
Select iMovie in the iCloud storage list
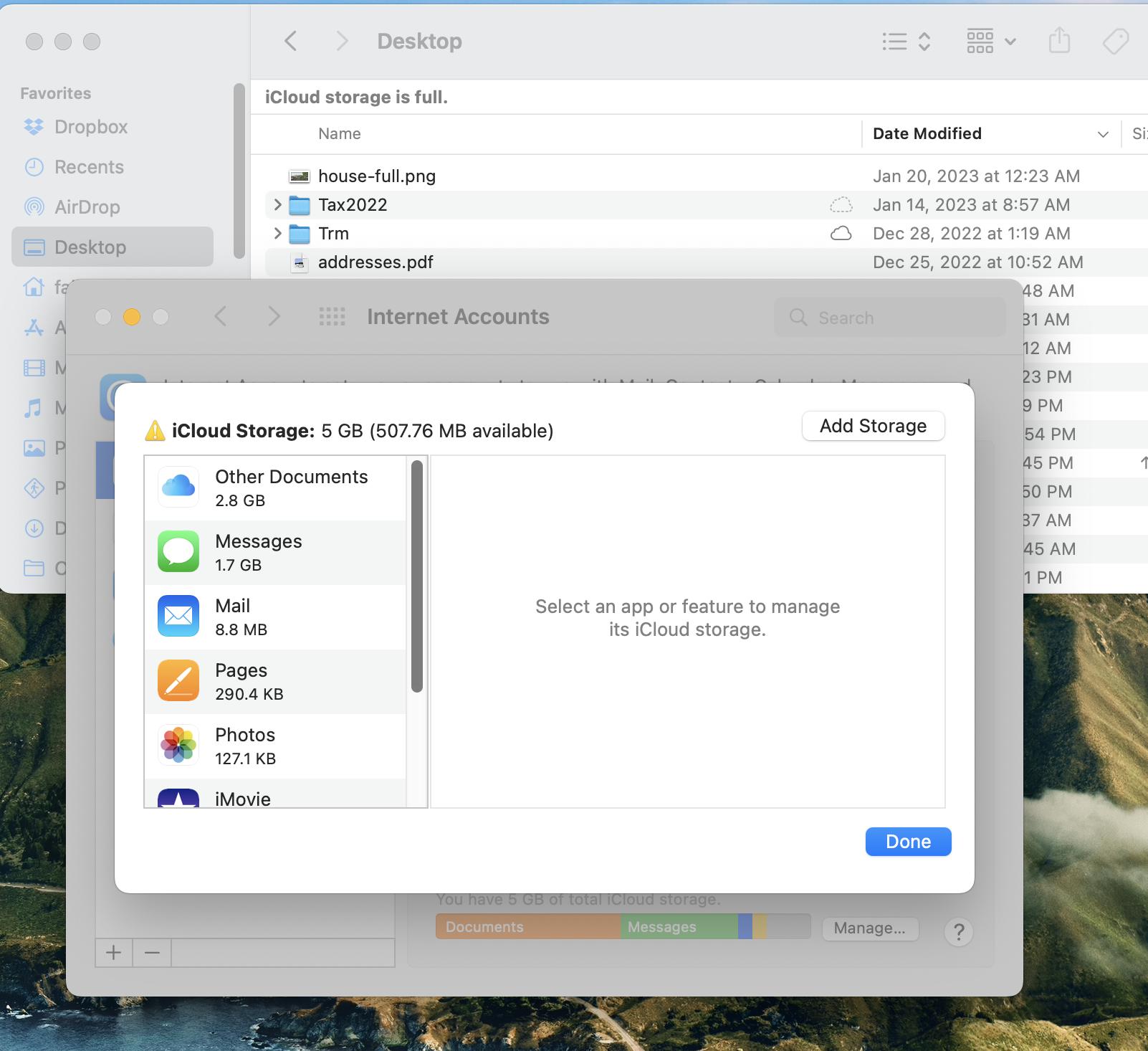pyautogui.click(x=276, y=798)
